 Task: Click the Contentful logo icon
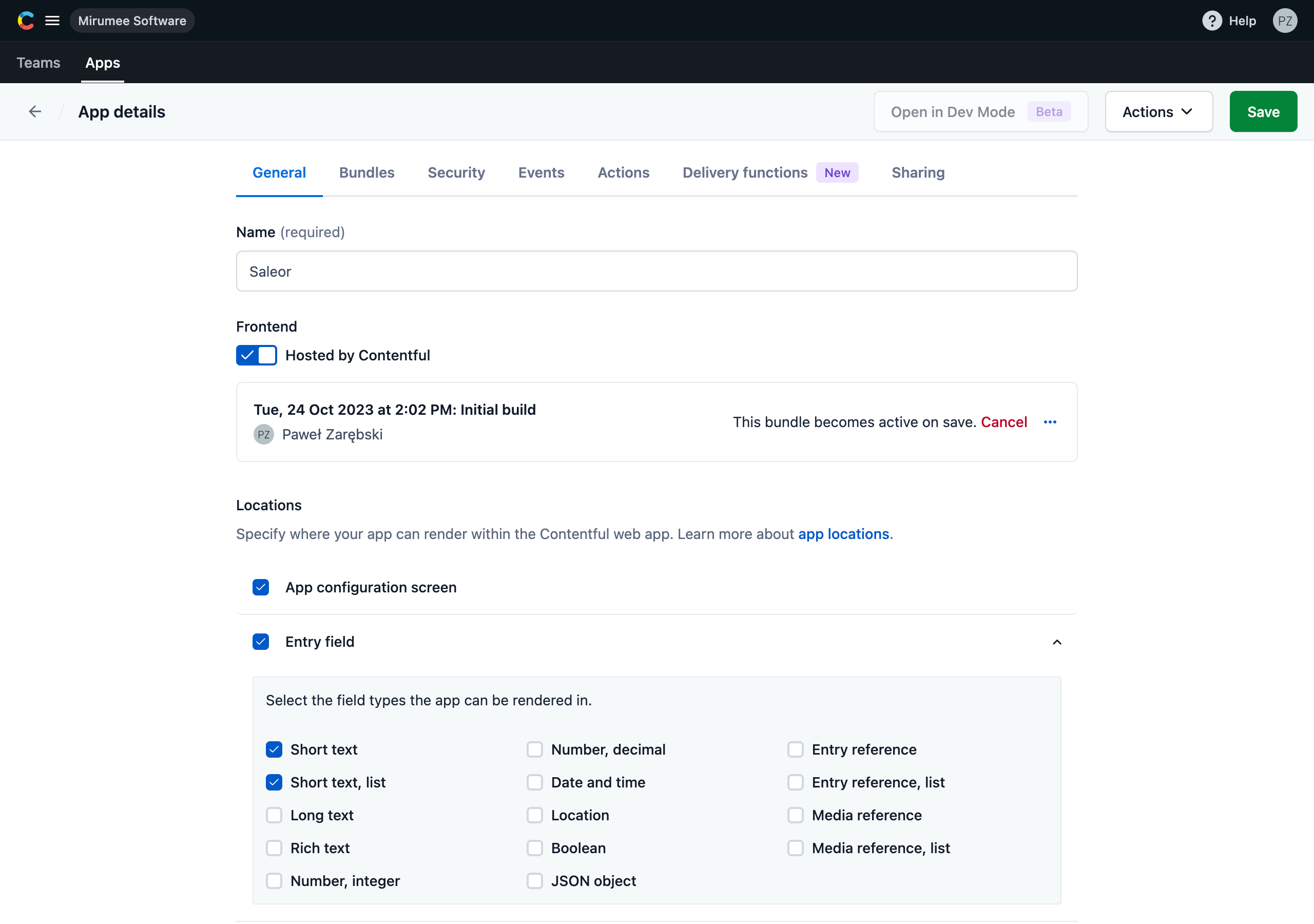tap(25, 21)
